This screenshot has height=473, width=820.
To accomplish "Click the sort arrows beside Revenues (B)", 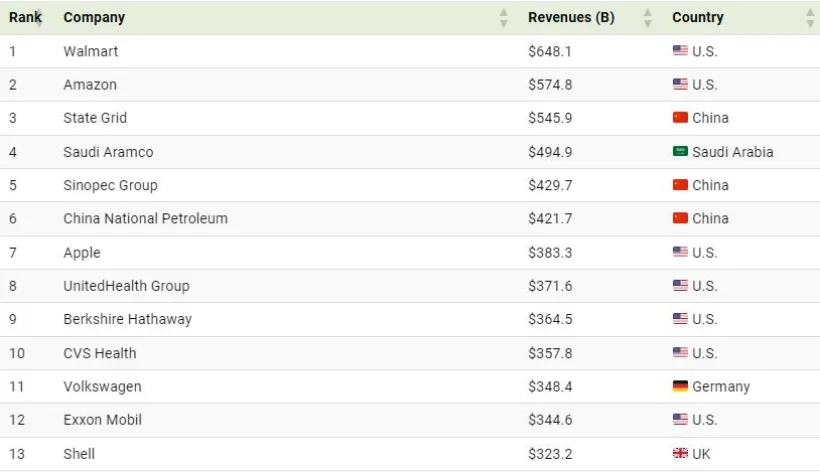I will click(x=648, y=18).
